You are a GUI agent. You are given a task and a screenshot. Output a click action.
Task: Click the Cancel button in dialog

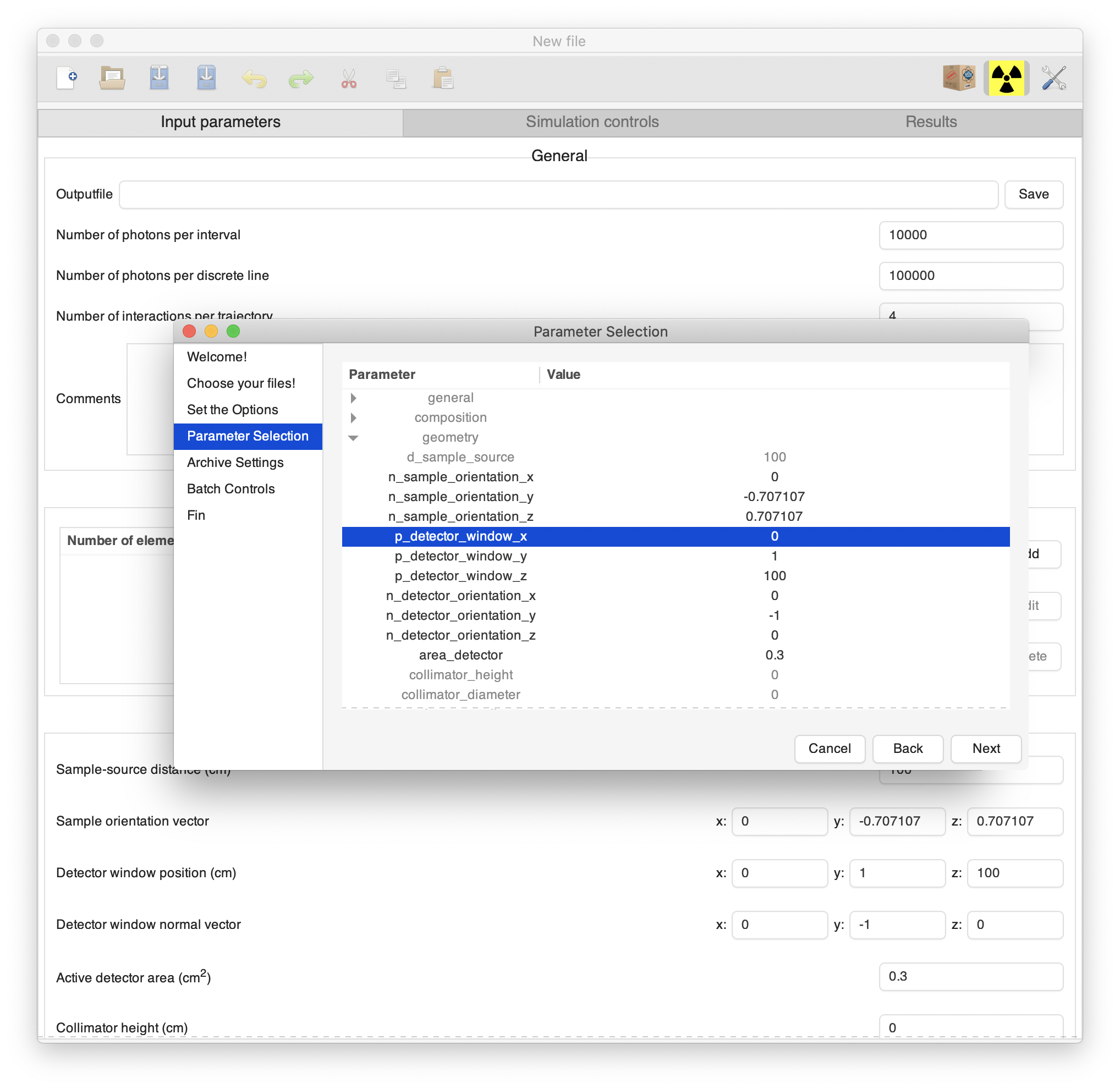click(829, 748)
